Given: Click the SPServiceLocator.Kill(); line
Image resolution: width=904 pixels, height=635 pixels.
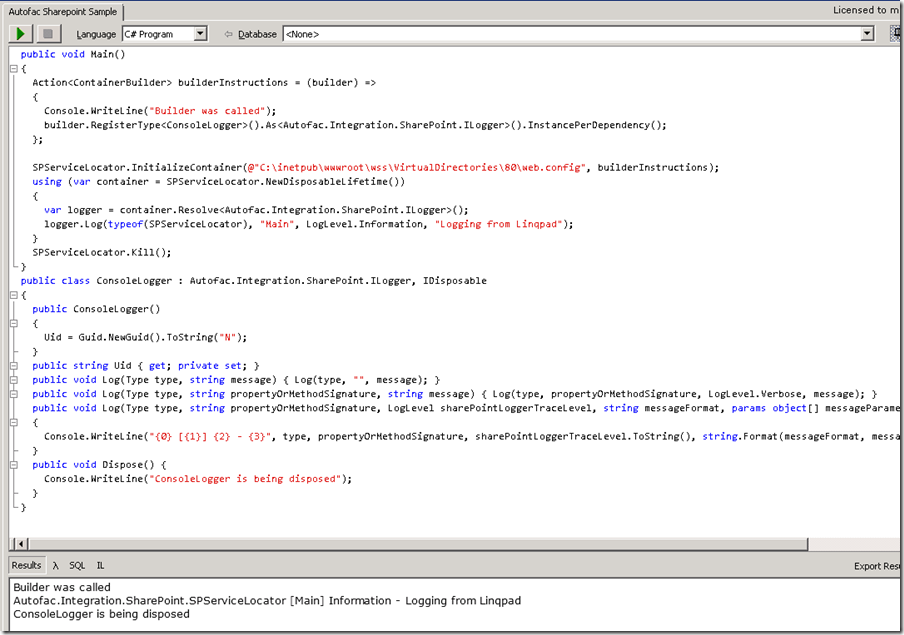Looking at the screenshot, I should pos(102,253).
